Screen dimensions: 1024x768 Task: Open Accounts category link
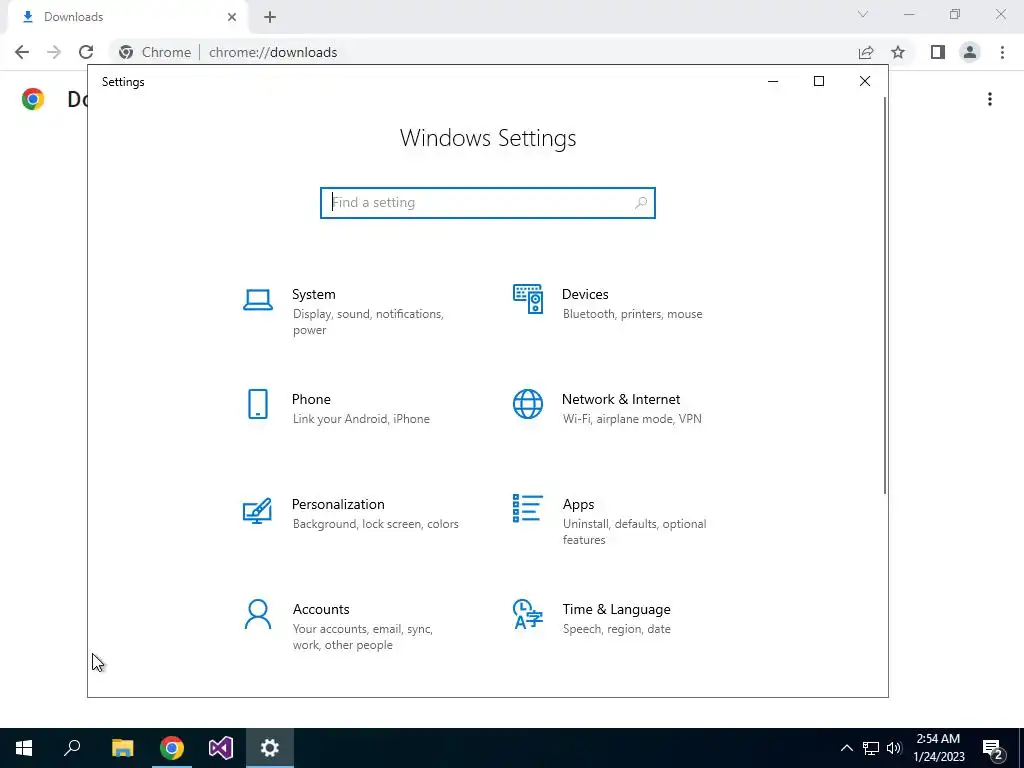click(x=321, y=609)
